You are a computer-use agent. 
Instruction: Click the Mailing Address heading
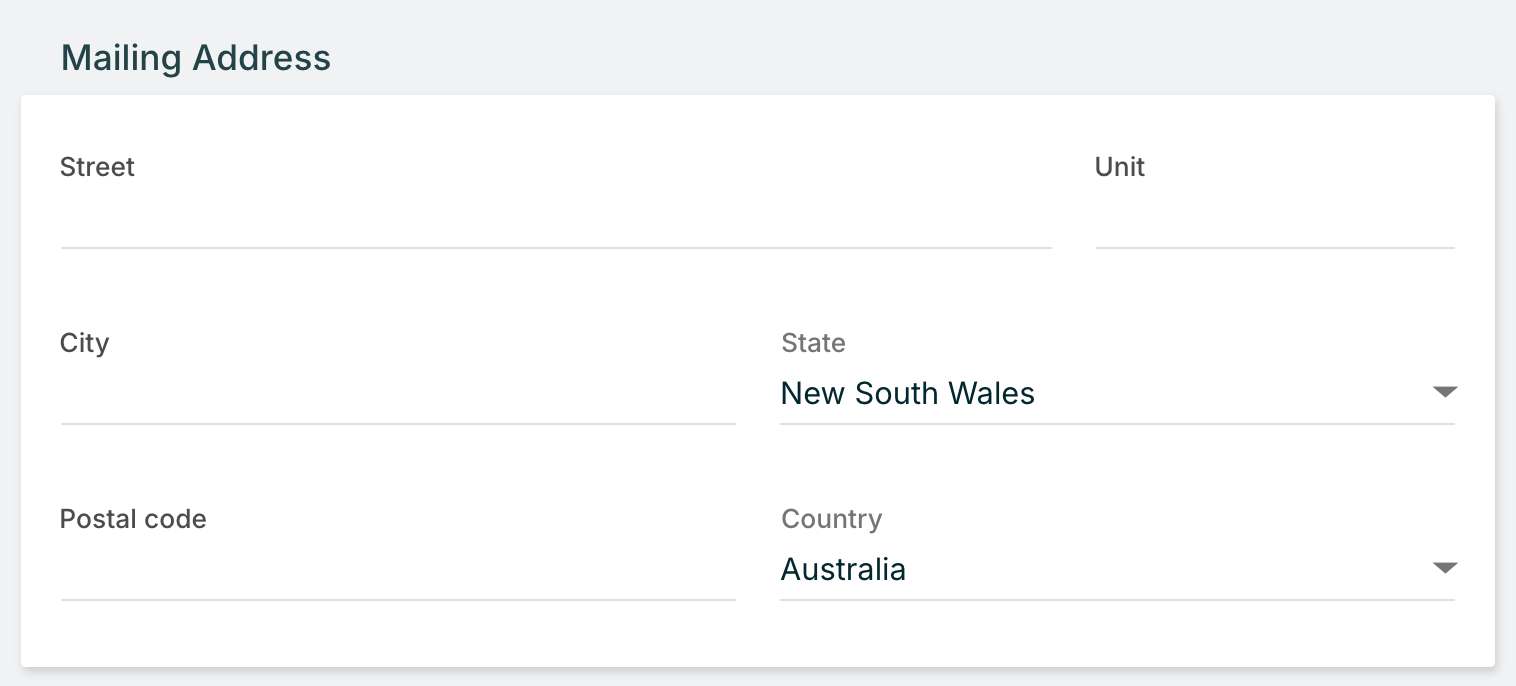click(x=196, y=58)
